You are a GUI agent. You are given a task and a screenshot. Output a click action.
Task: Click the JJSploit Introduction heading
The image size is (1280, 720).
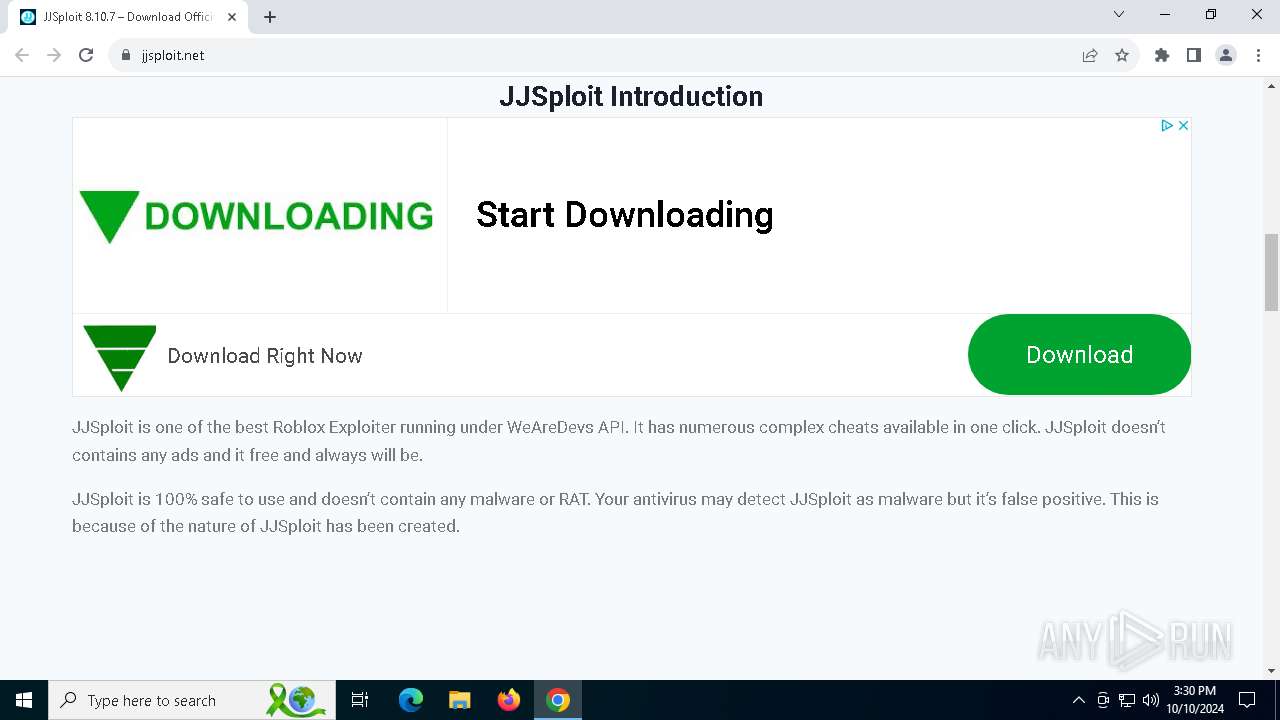(631, 96)
